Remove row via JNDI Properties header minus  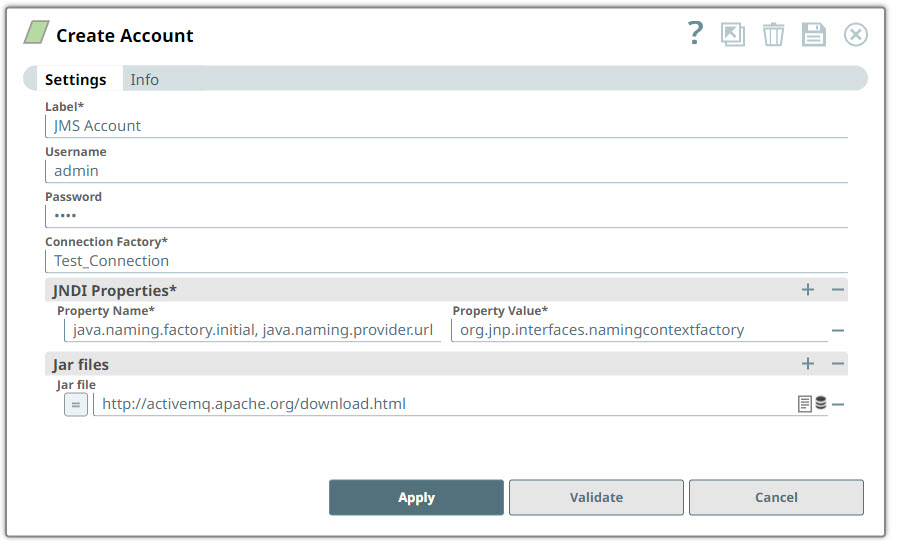pos(838,290)
